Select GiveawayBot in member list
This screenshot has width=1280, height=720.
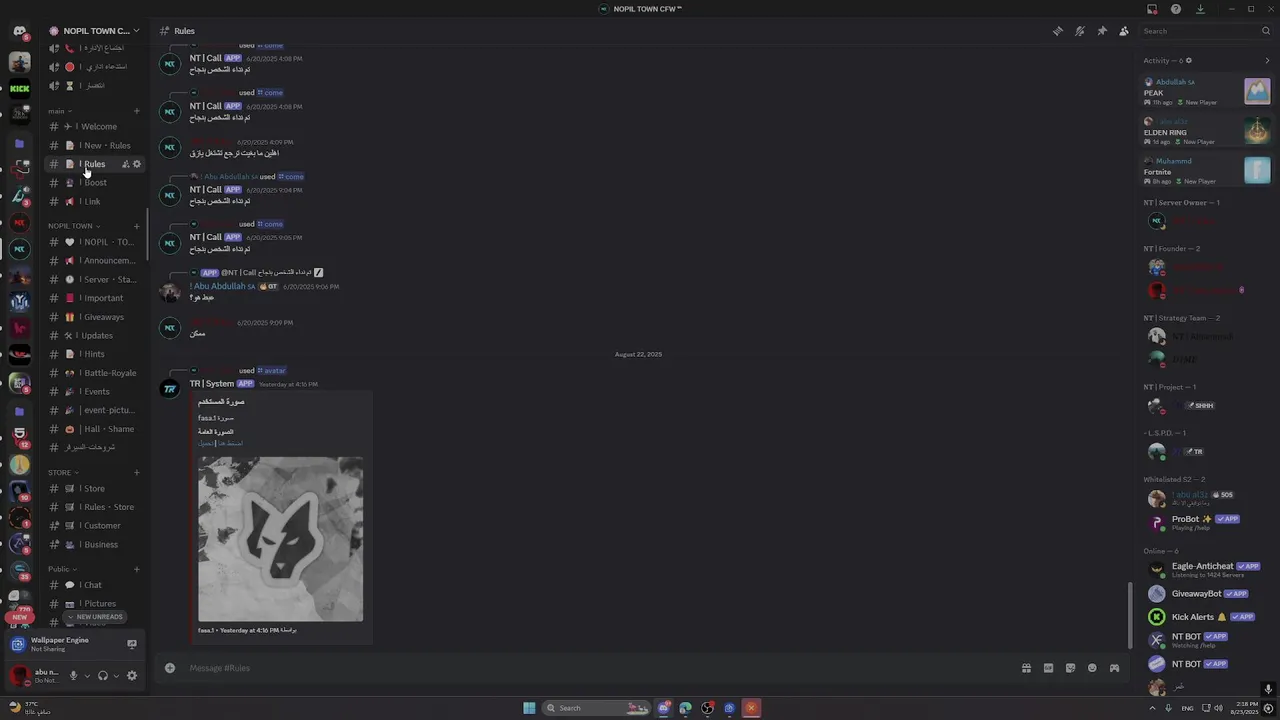click(x=1204, y=594)
